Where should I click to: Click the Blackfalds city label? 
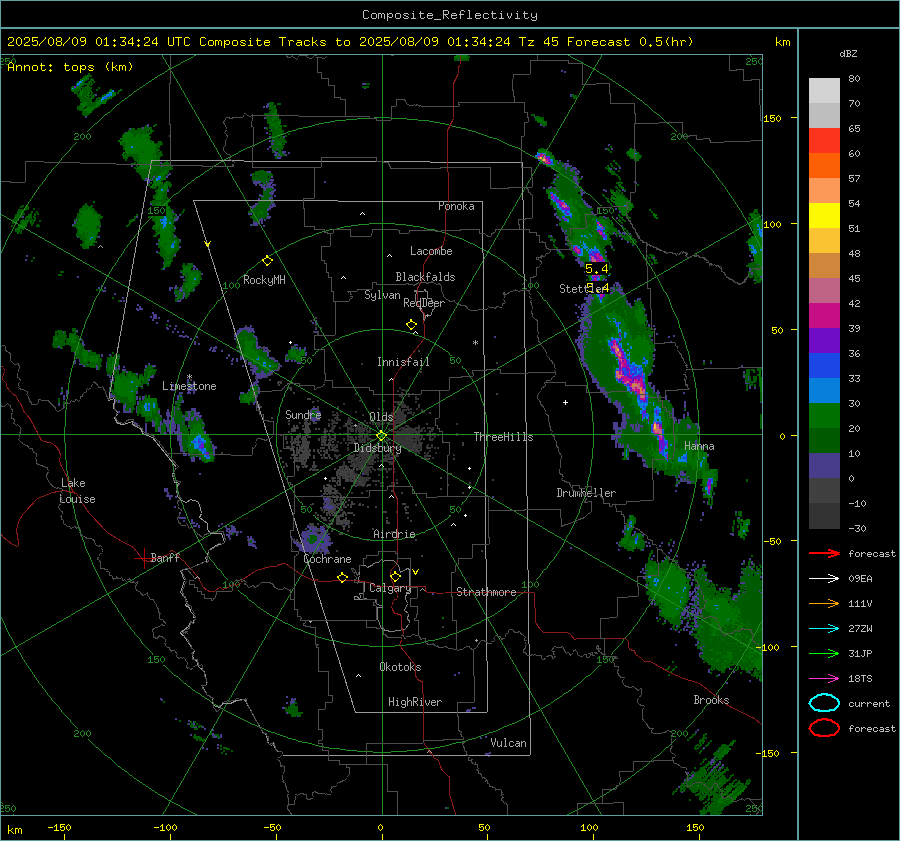pos(425,277)
